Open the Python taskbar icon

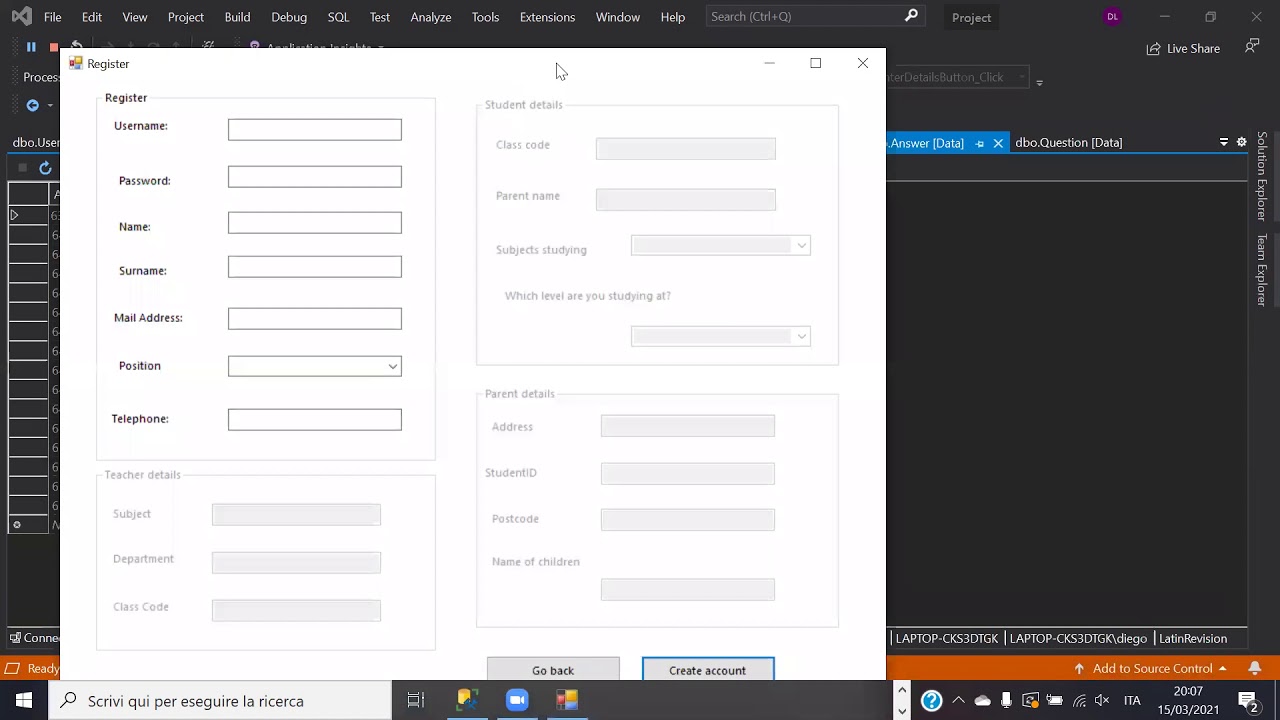[467, 701]
